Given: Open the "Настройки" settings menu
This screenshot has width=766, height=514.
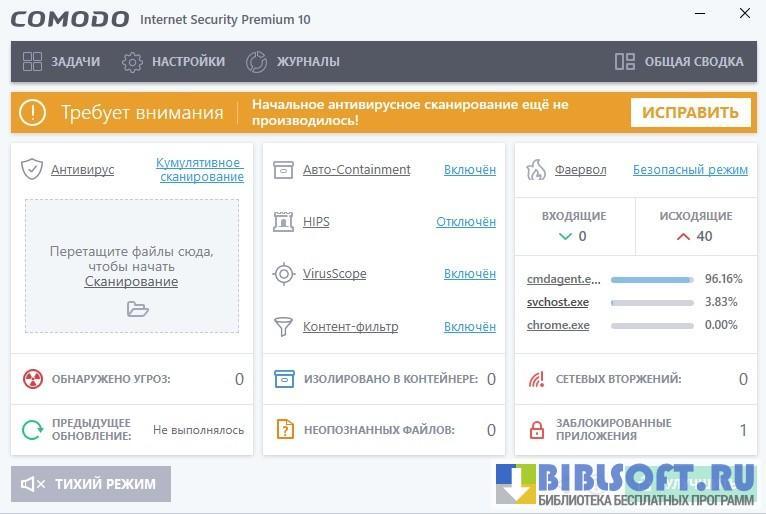Looking at the screenshot, I should tap(174, 62).
